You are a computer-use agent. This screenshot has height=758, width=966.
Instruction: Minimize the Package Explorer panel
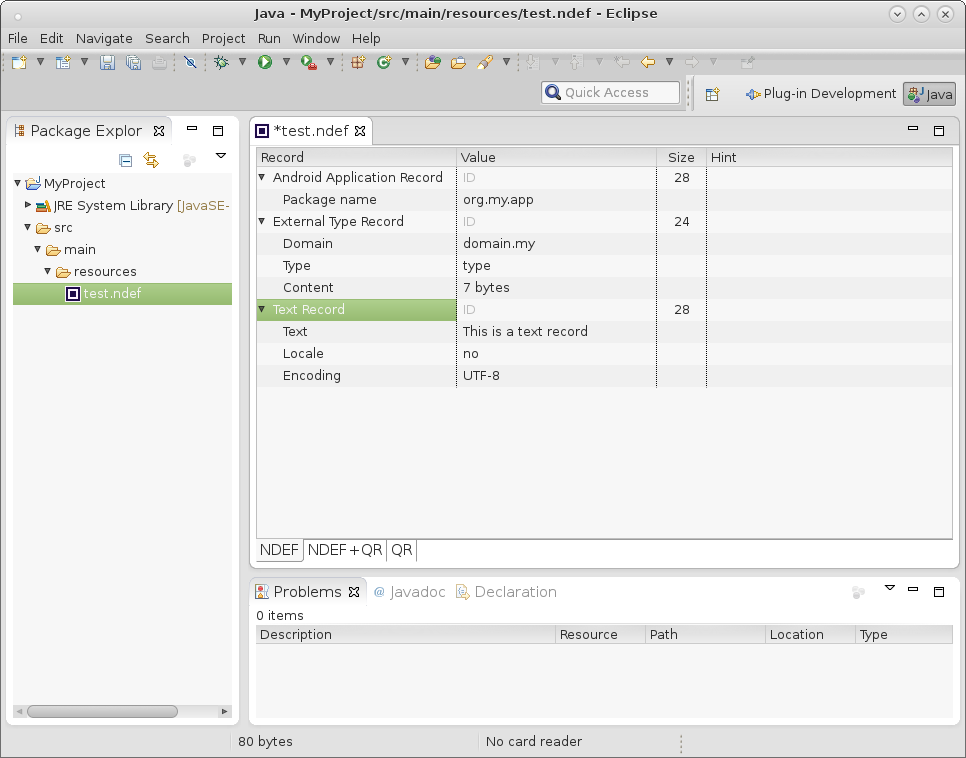pos(192,129)
